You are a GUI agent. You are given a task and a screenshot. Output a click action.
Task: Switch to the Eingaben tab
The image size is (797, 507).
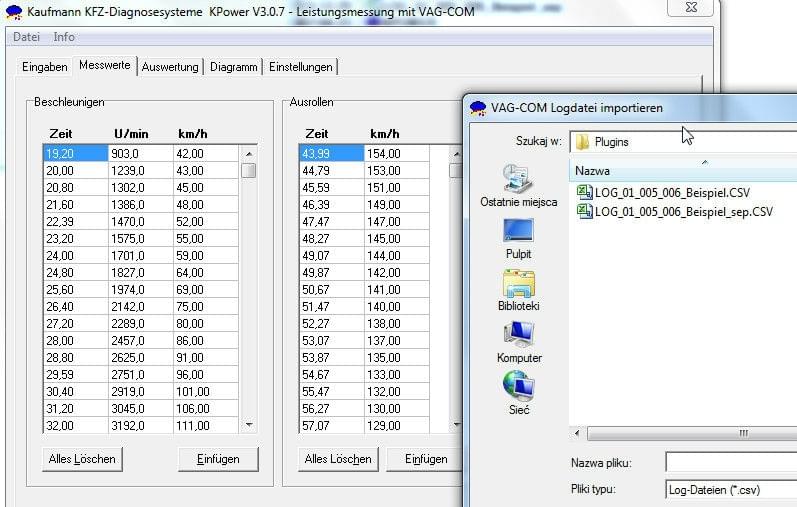coord(45,67)
